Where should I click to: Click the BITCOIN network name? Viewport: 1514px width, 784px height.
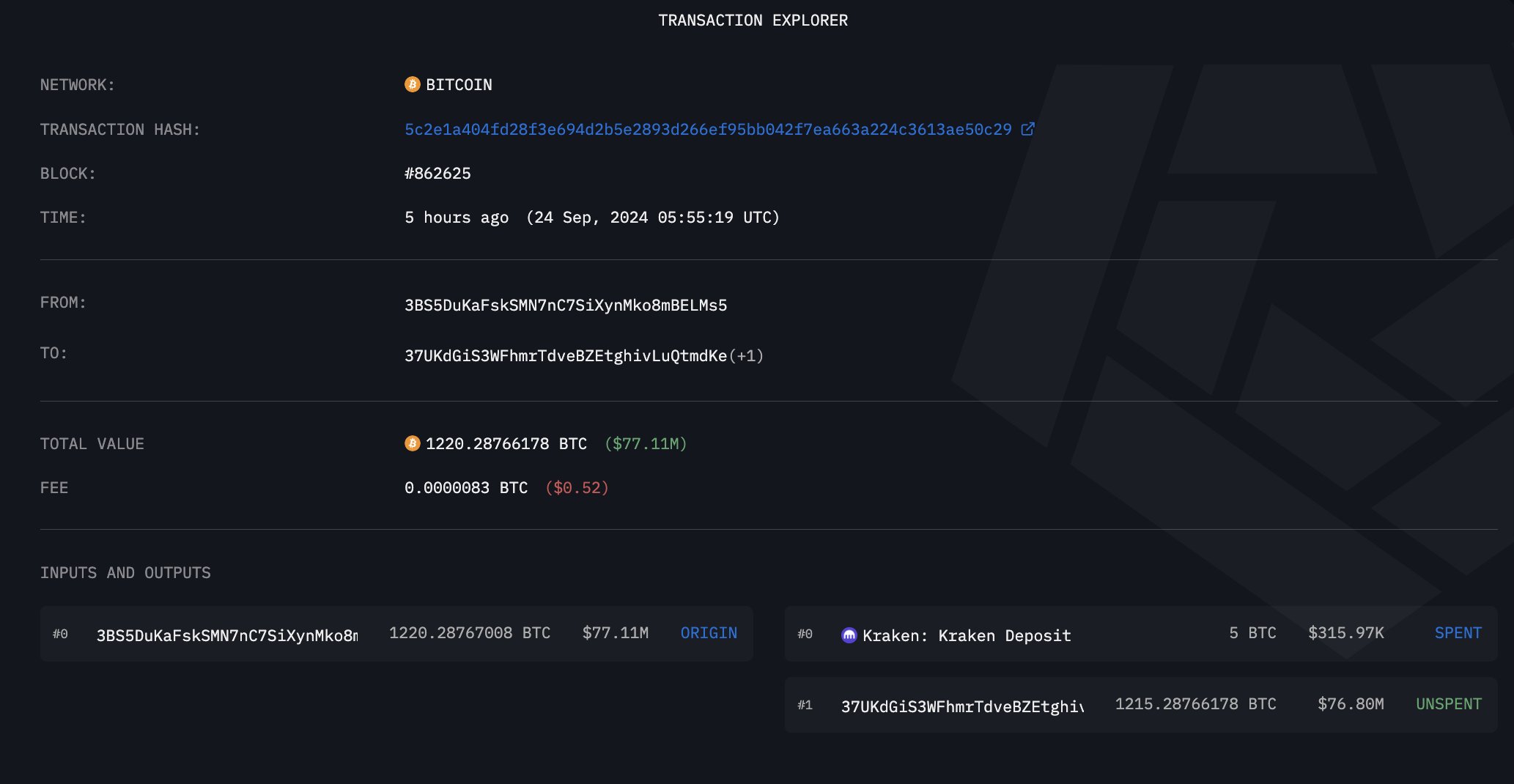click(x=459, y=85)
